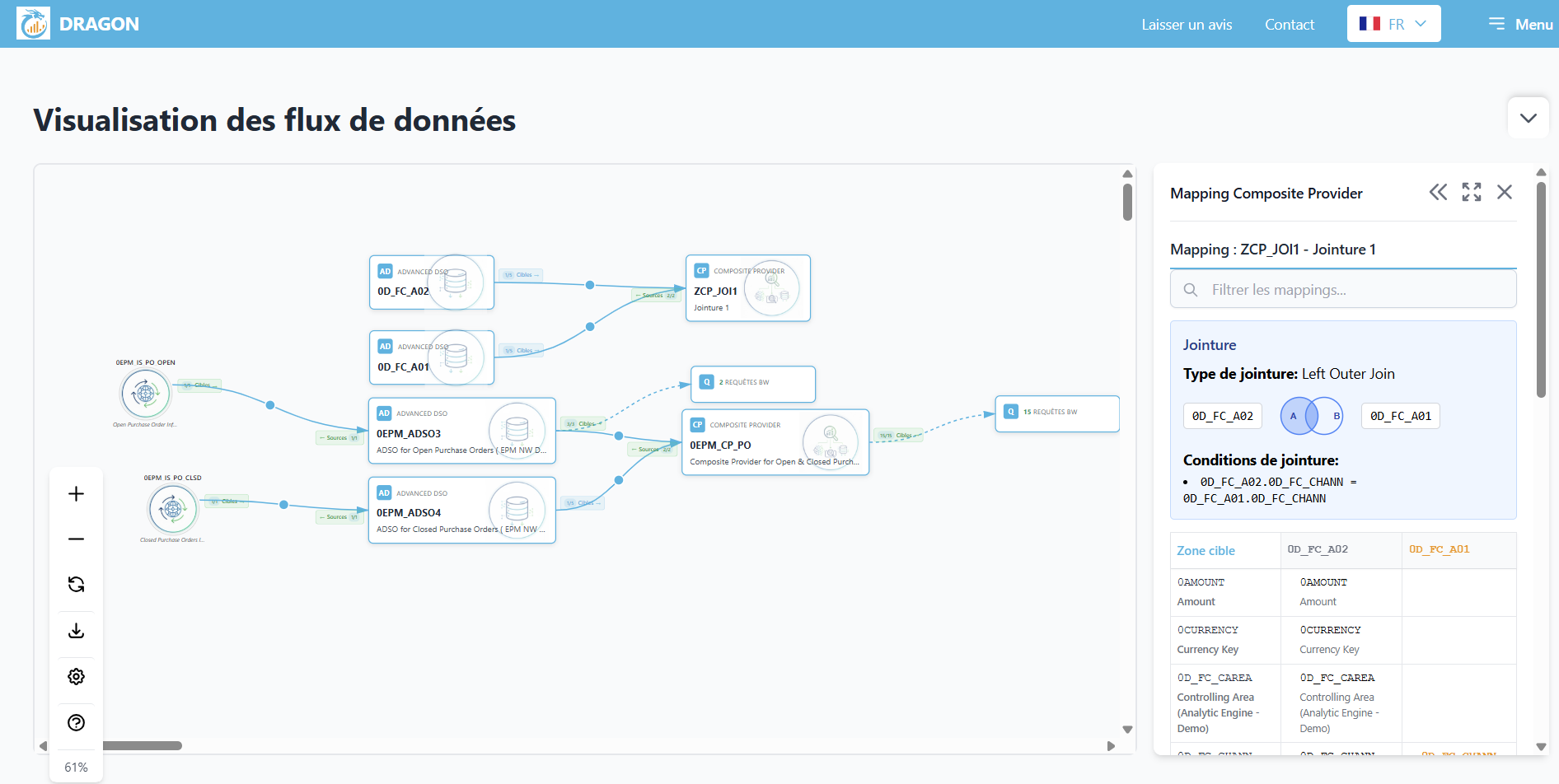This screenshot has height=784, width=1559.
Task: Collapse the page header with the chevron
Action: pos(1528,117)
